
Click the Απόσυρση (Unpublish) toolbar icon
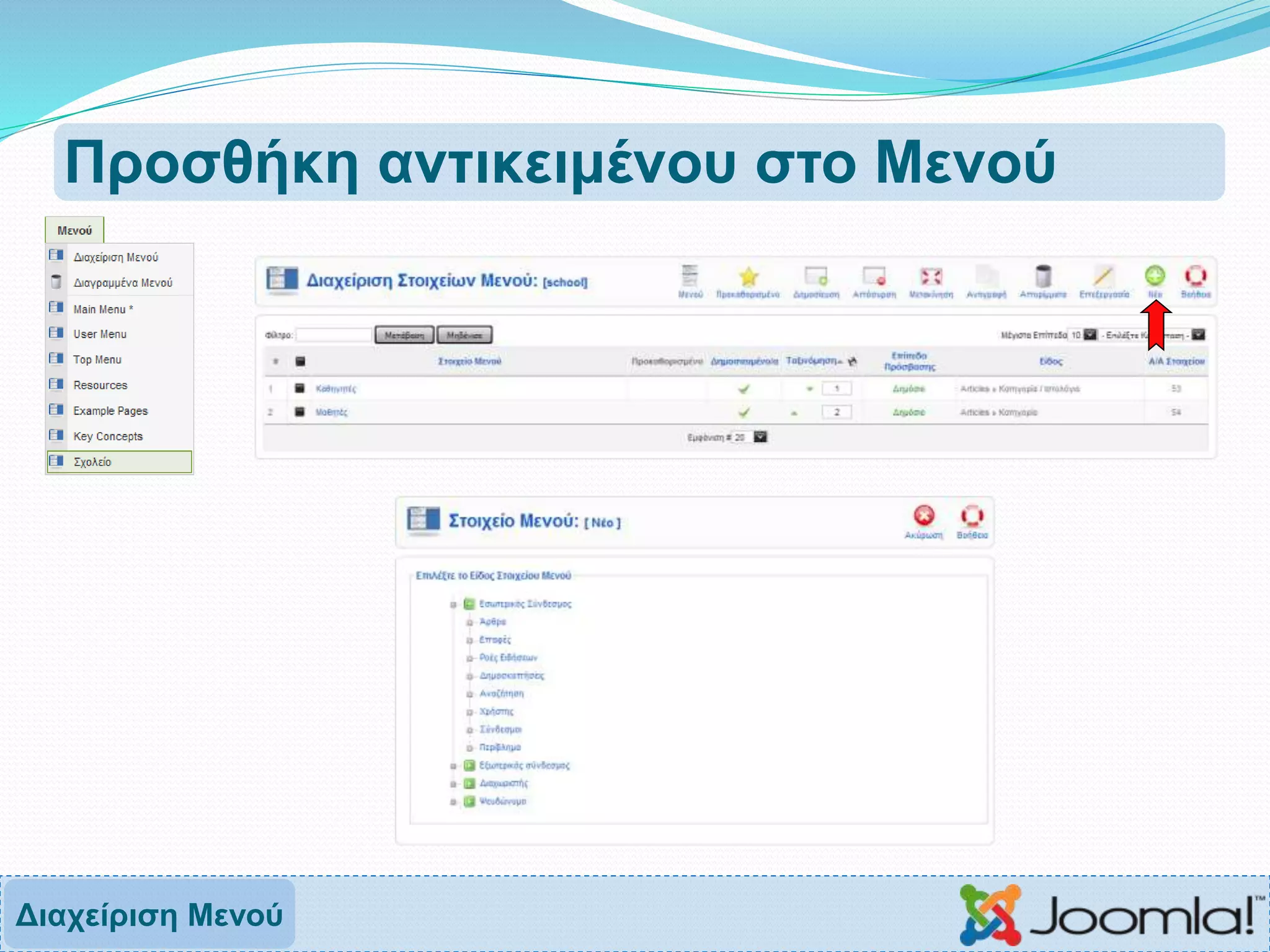[x=874, y=276]
